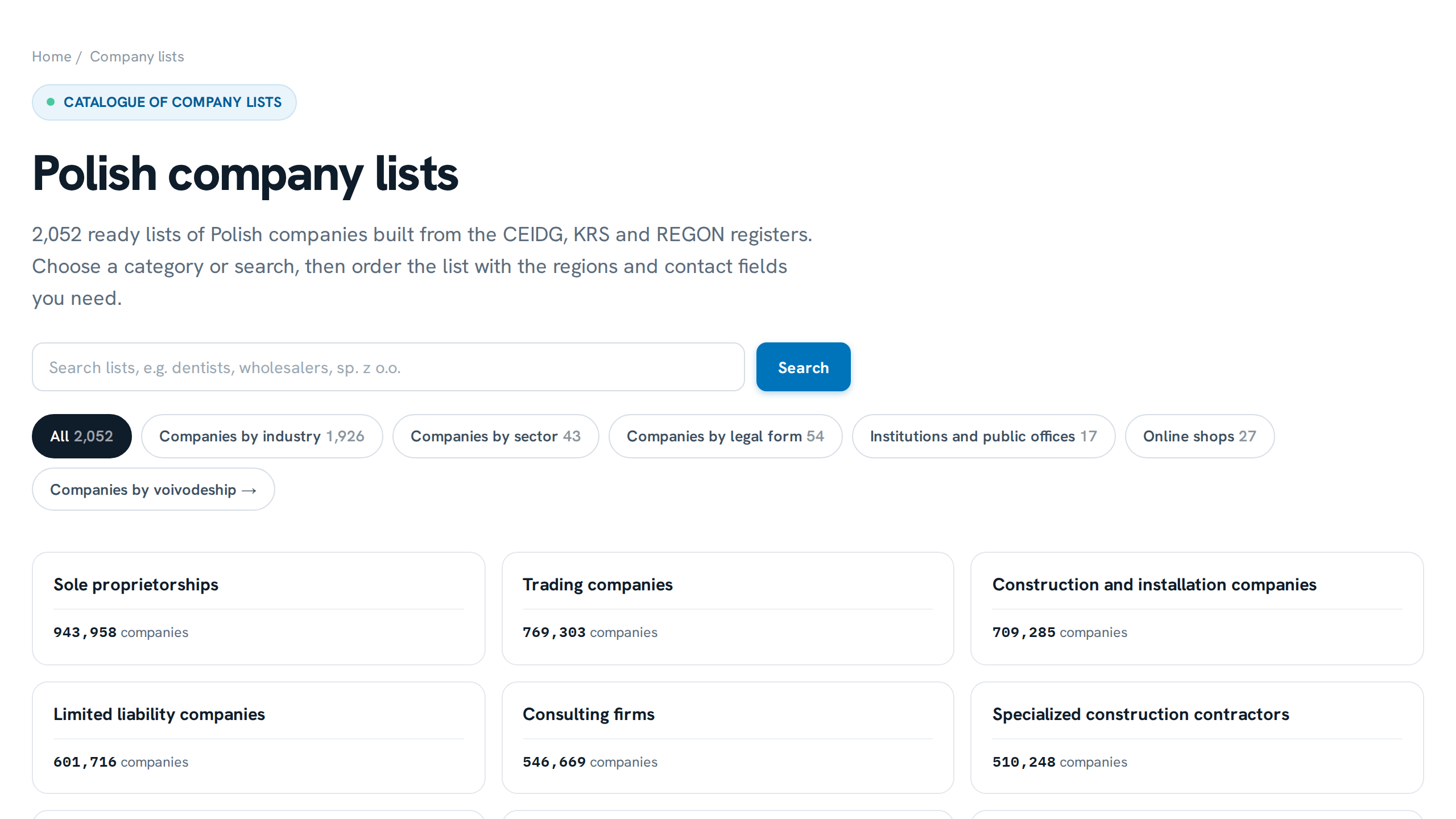Filter by Companies by industry
This screenshot has height=819, width=1456.
tap(262, 436)
